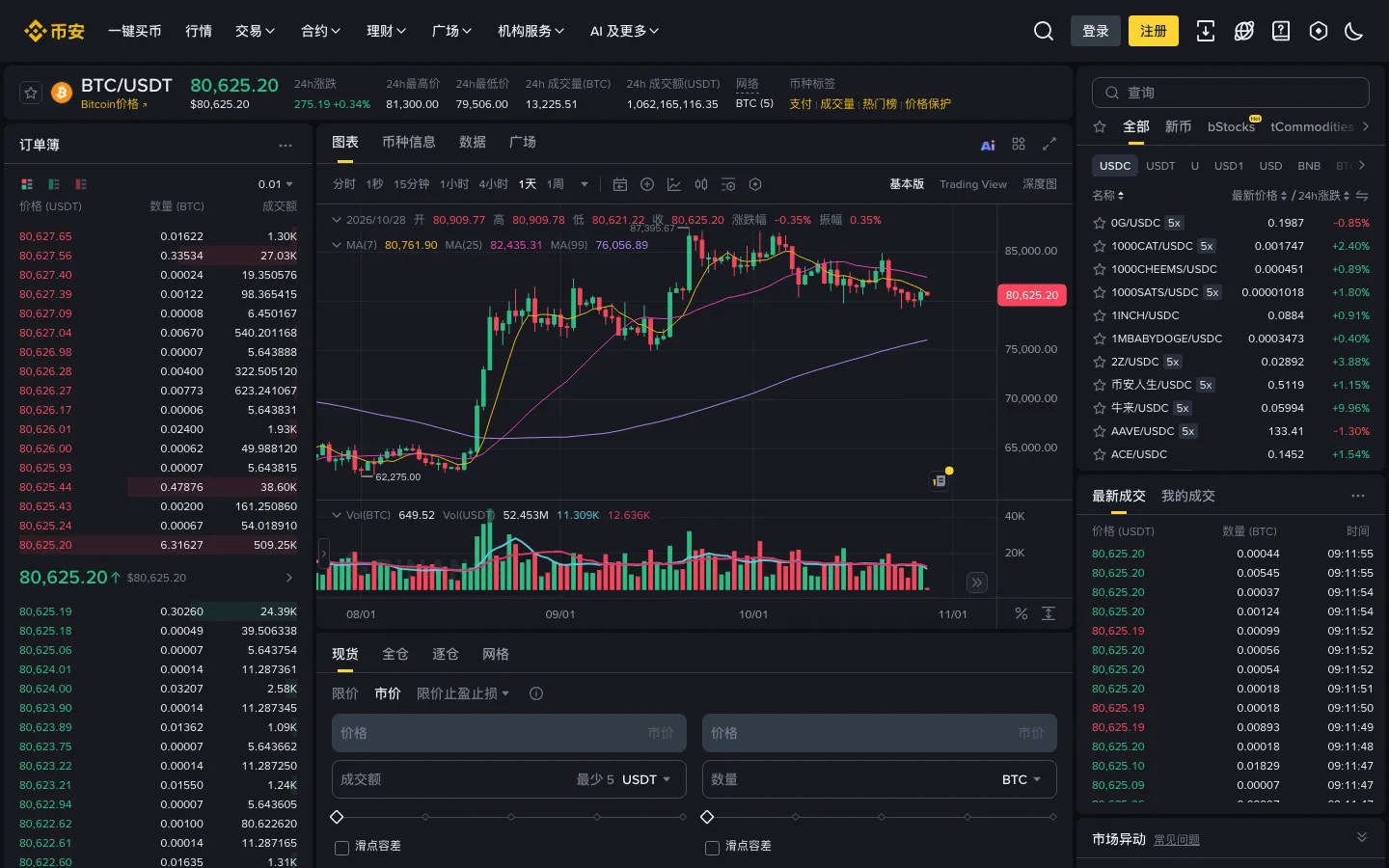This screenshot has height=868, width=1389.
Task: Collapse the MA indicator legend line
Action: pos(337,245)
